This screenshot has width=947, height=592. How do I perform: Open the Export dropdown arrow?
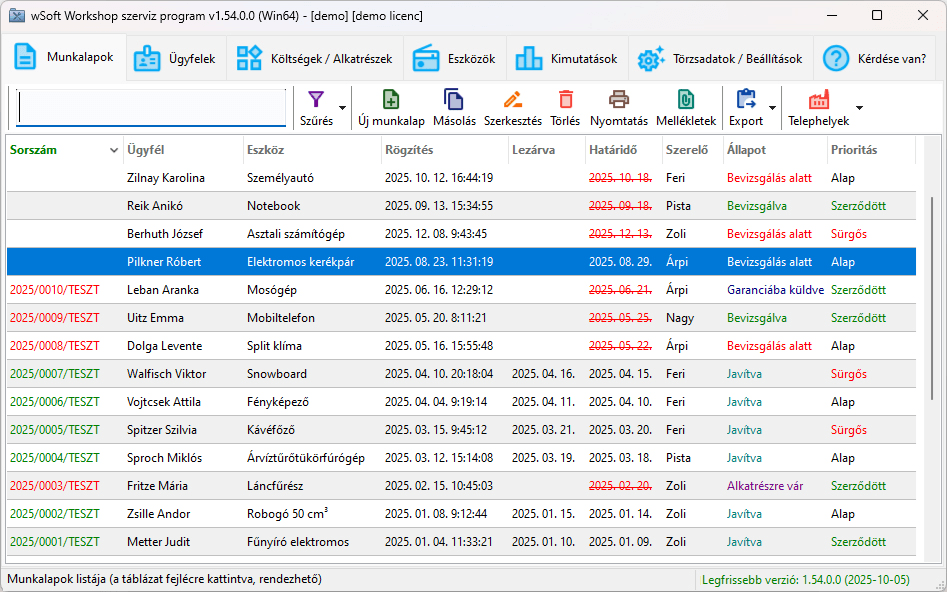[x=772, y=108]
